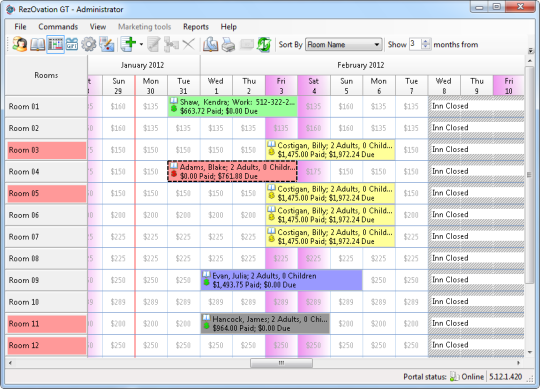
Task: Click the printer icon
Action: coord(228,44)
